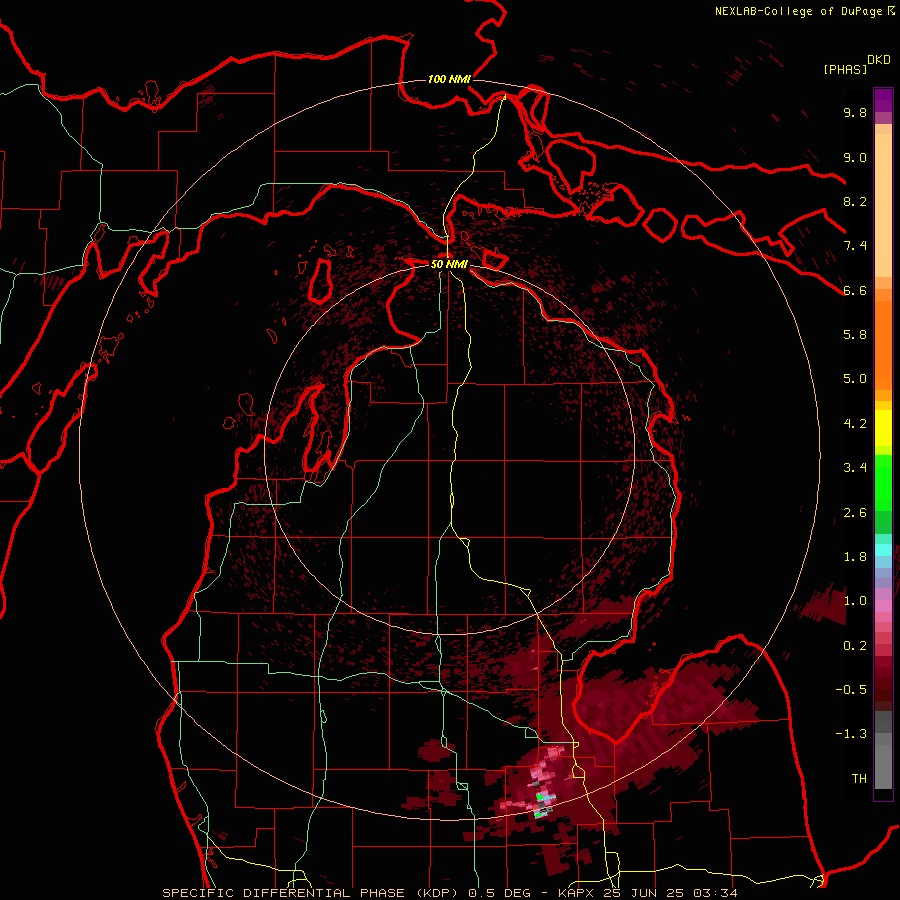
Task: Click the -1.3 scale value
Action: 851,734
